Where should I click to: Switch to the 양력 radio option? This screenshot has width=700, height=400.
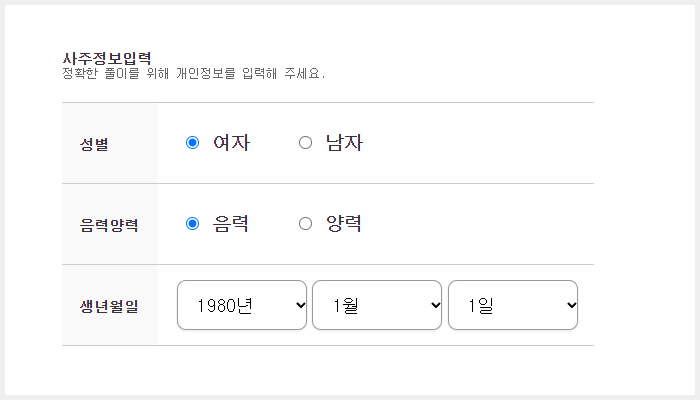tap(305, 224)
